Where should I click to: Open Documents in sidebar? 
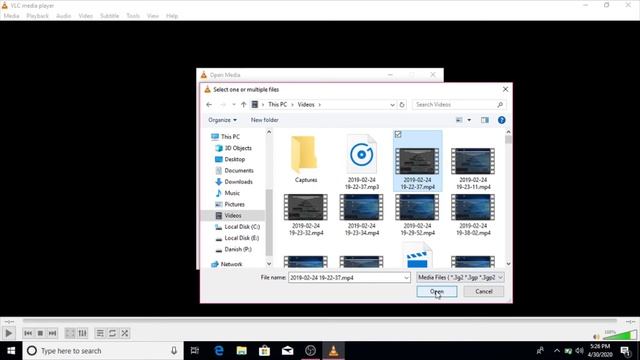[x=234, y=171]
